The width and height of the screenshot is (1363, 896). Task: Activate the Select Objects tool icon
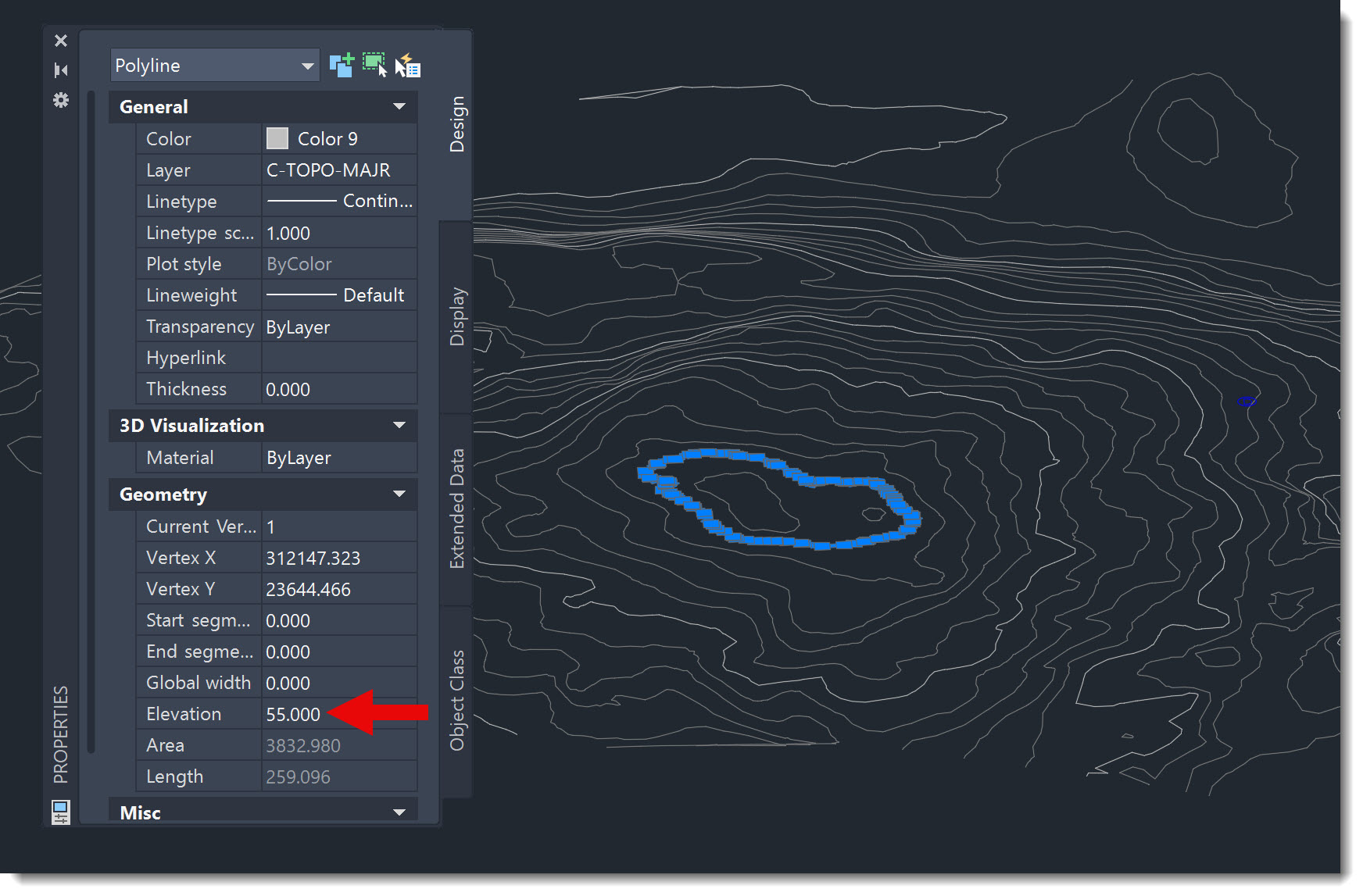pyautogui.click(x=375, y=65)
